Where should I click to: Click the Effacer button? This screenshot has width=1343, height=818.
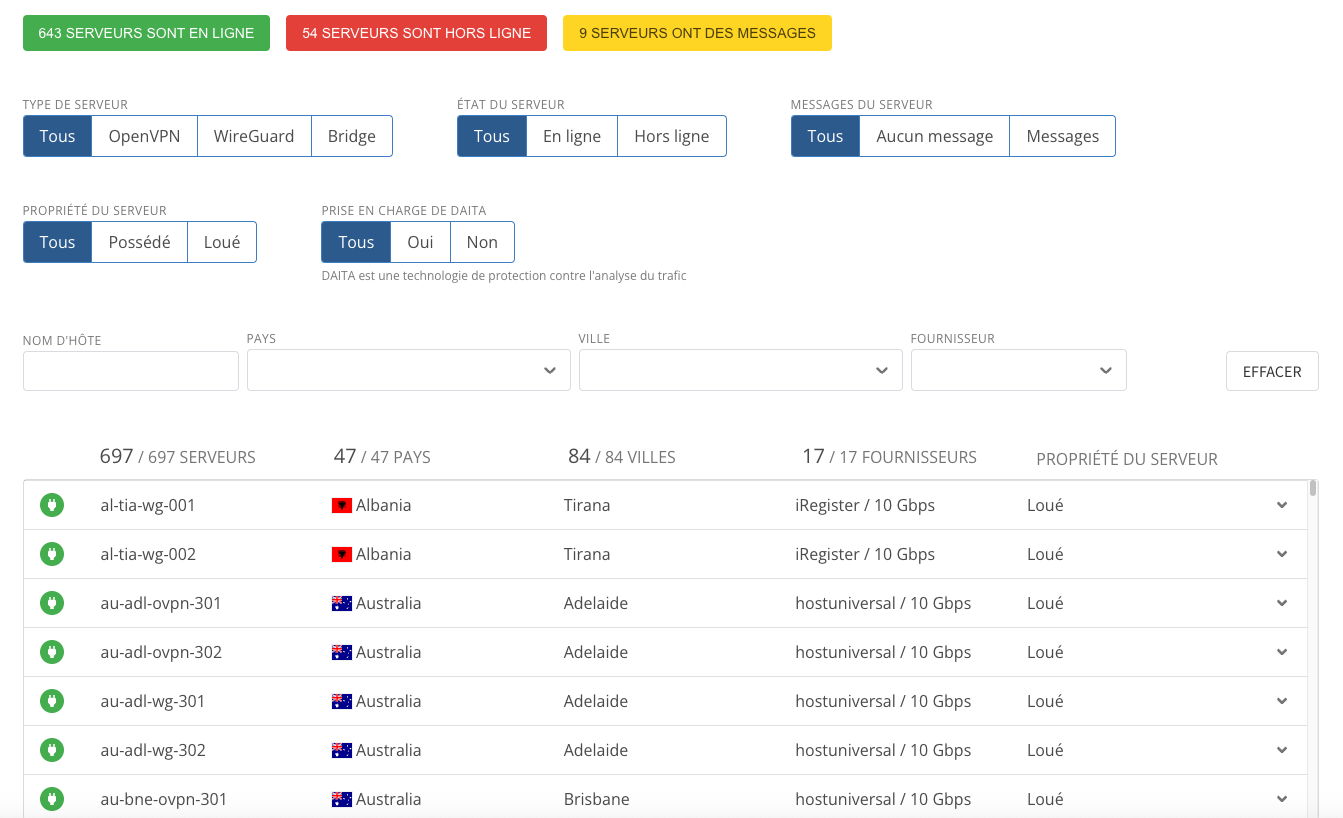click(x=1272, y=371)
